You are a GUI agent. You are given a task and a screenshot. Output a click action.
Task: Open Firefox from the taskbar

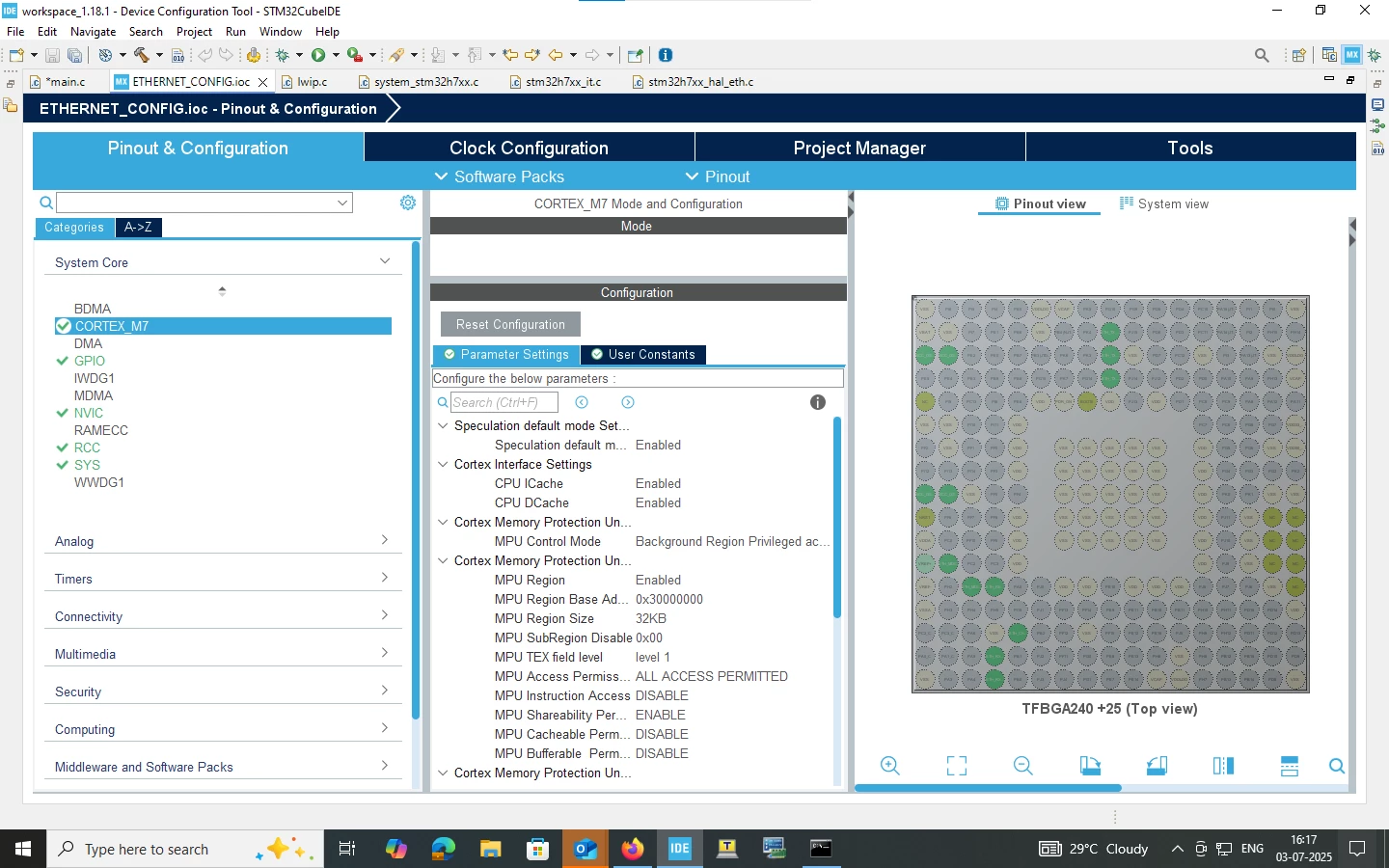633,849
